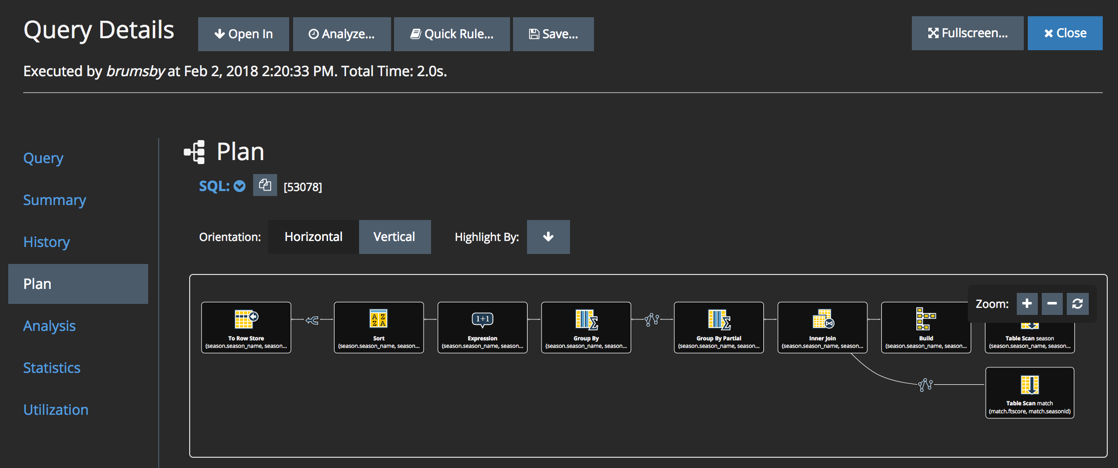The image size is (1118, 468).
Task: Open the Highlight By dropdown
Action: coord(548,237)
